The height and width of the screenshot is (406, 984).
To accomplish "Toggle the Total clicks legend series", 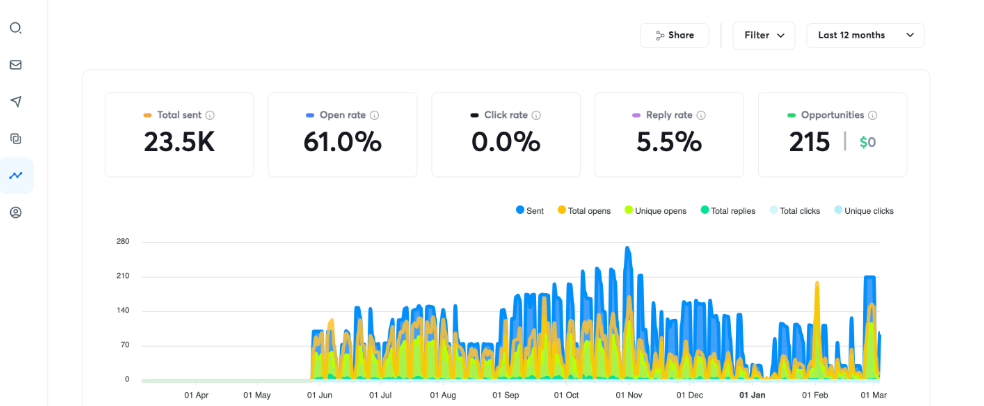I will [x=794, y=211].
